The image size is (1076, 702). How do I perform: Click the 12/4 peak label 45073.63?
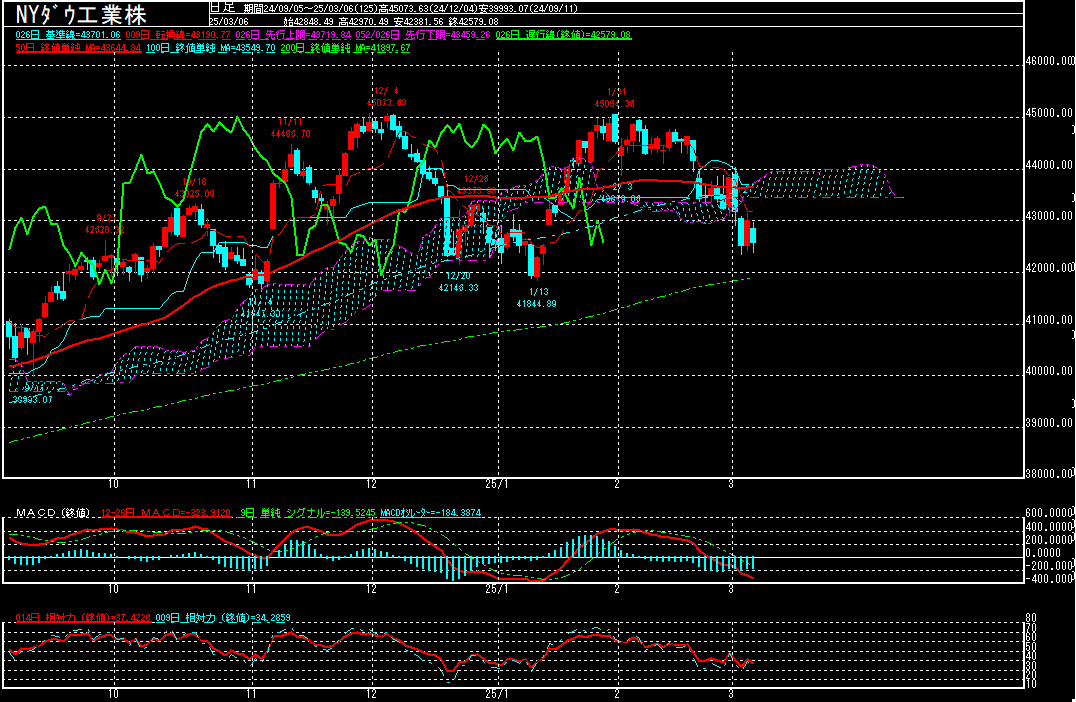coord(386,103)
